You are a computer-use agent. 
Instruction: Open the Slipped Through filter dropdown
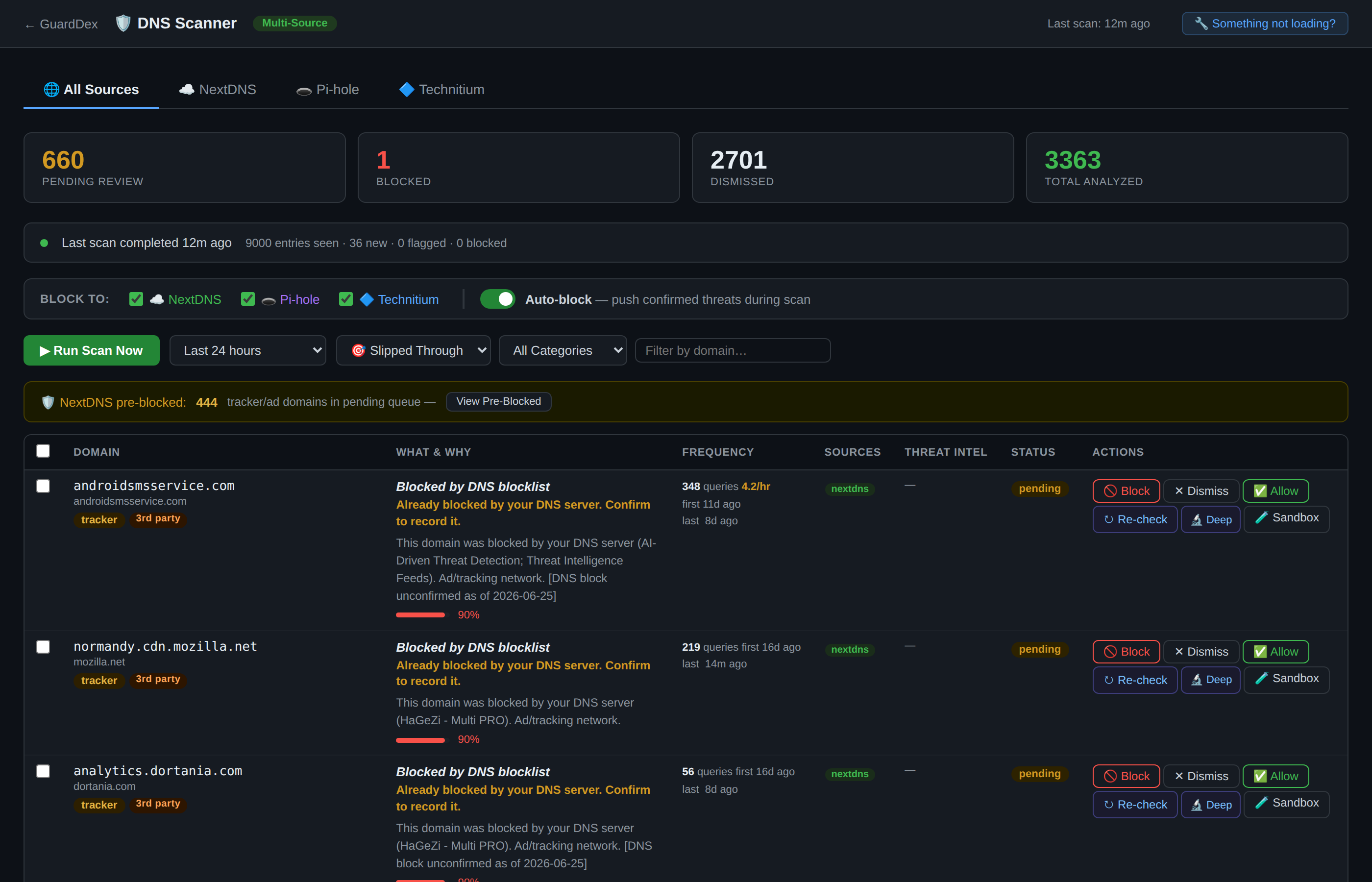pyautogui.click(x=413, y=350)
